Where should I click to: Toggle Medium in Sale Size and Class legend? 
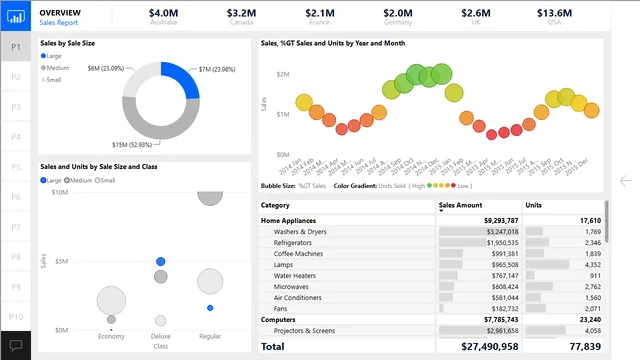78,180
